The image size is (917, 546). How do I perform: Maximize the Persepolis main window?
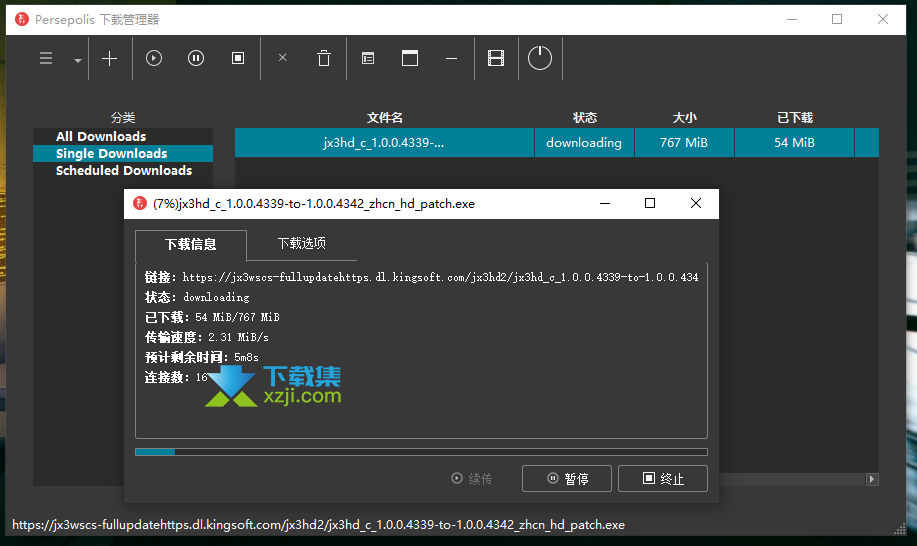[837, 19]
